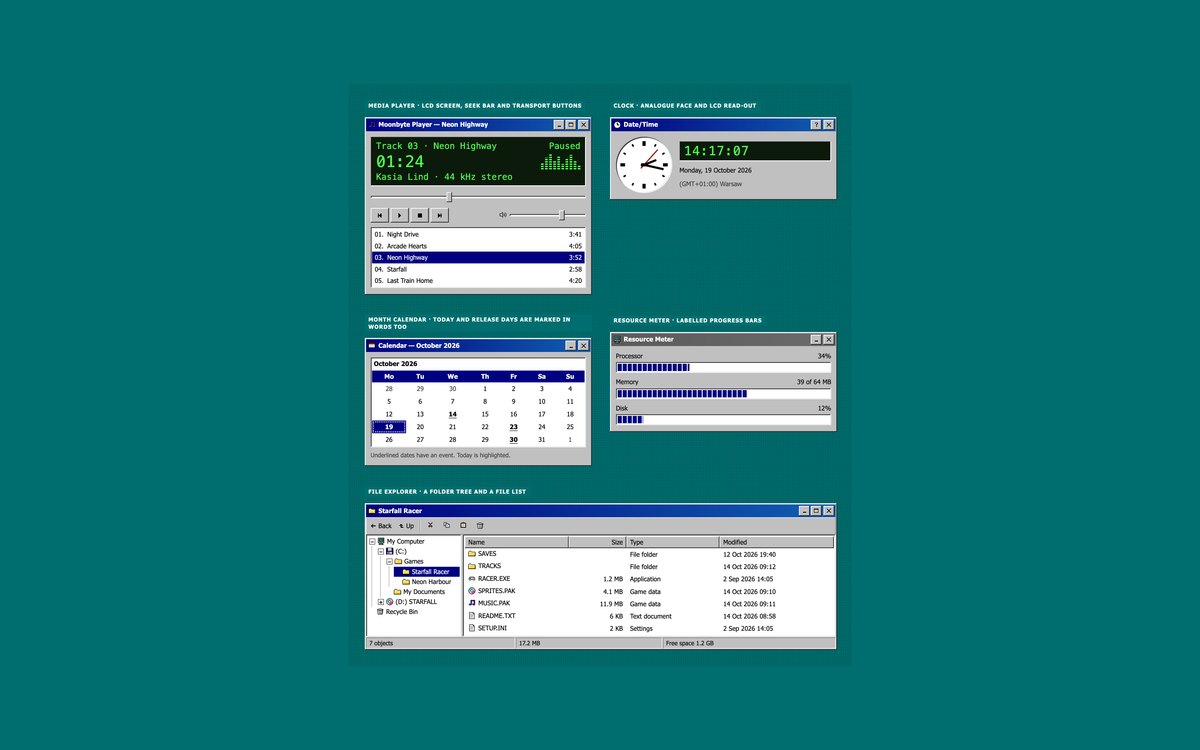The width and height of the screenshot is (1200, 750).
Task: Close the Calendar — October 2026 window
Action: tap(583, 345)
